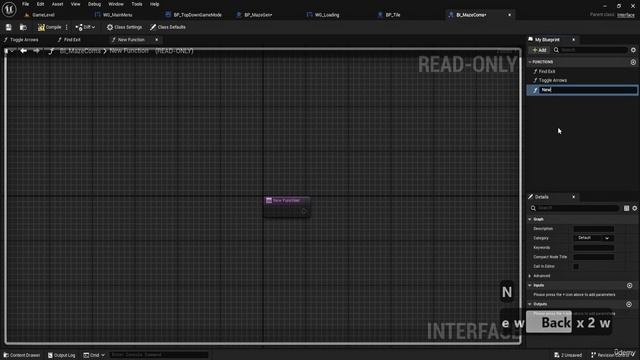Close the My Blueprint panel
This screenshot has height=360, width=640.
point(573,40)
